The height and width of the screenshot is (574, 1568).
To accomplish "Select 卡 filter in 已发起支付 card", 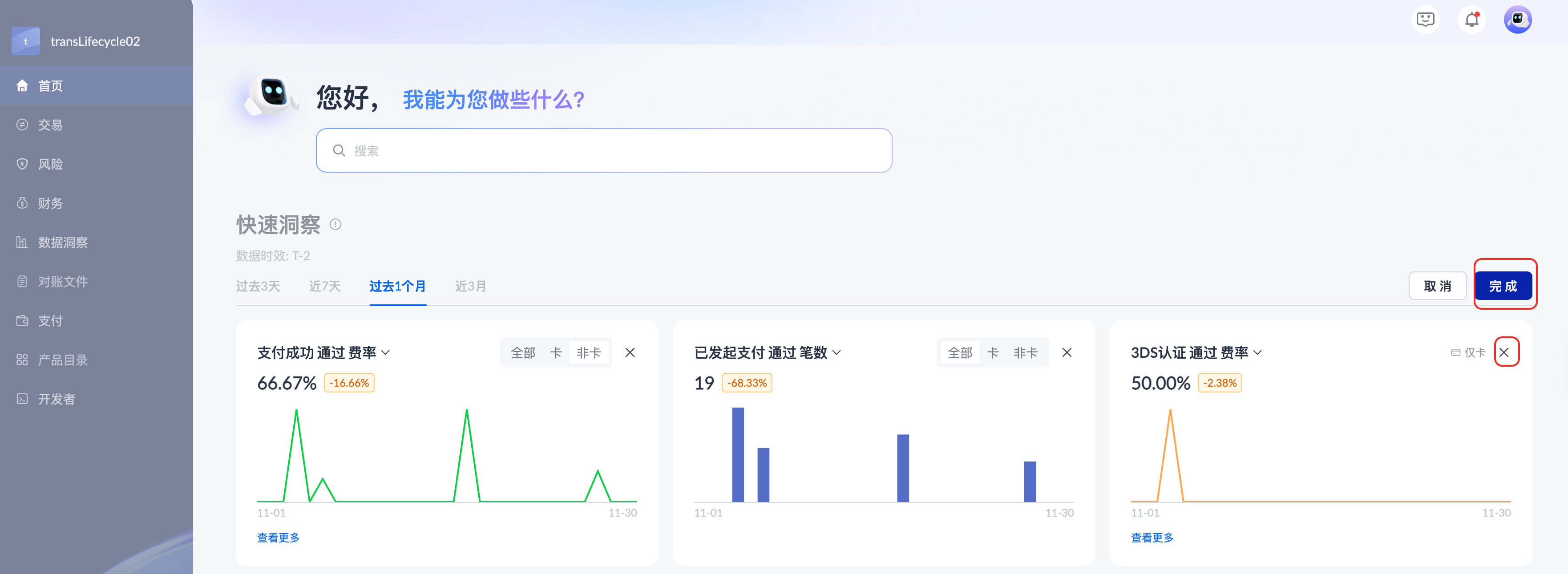I will [x=993, y=352].
